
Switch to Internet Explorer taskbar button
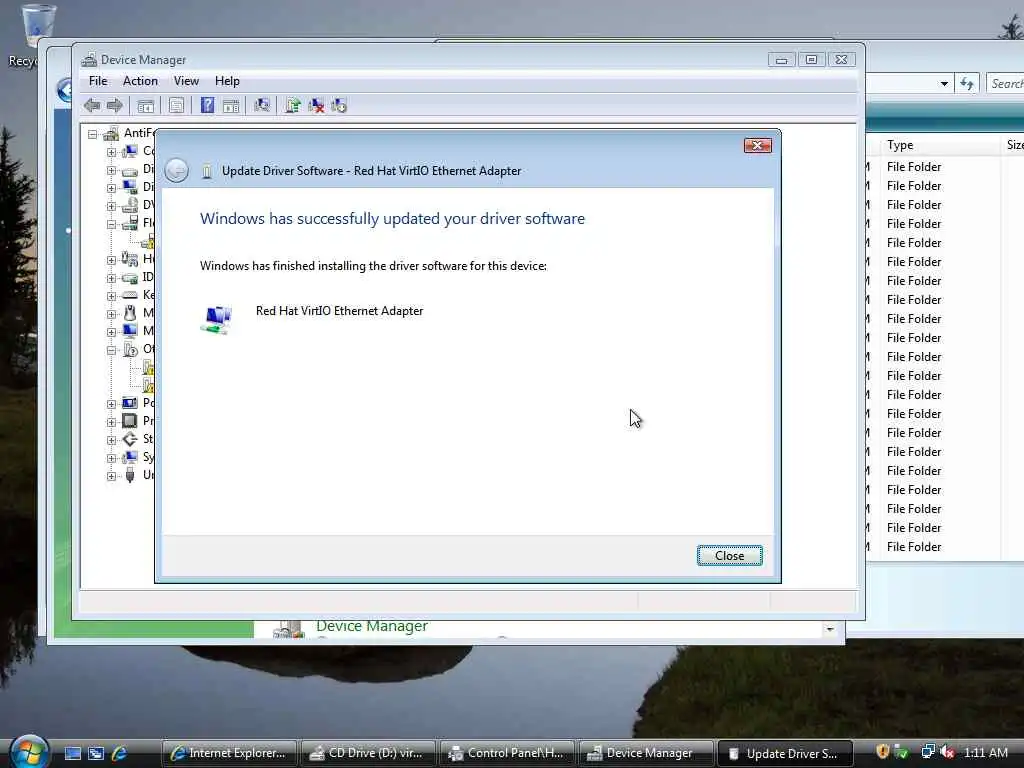coord(229,753)
